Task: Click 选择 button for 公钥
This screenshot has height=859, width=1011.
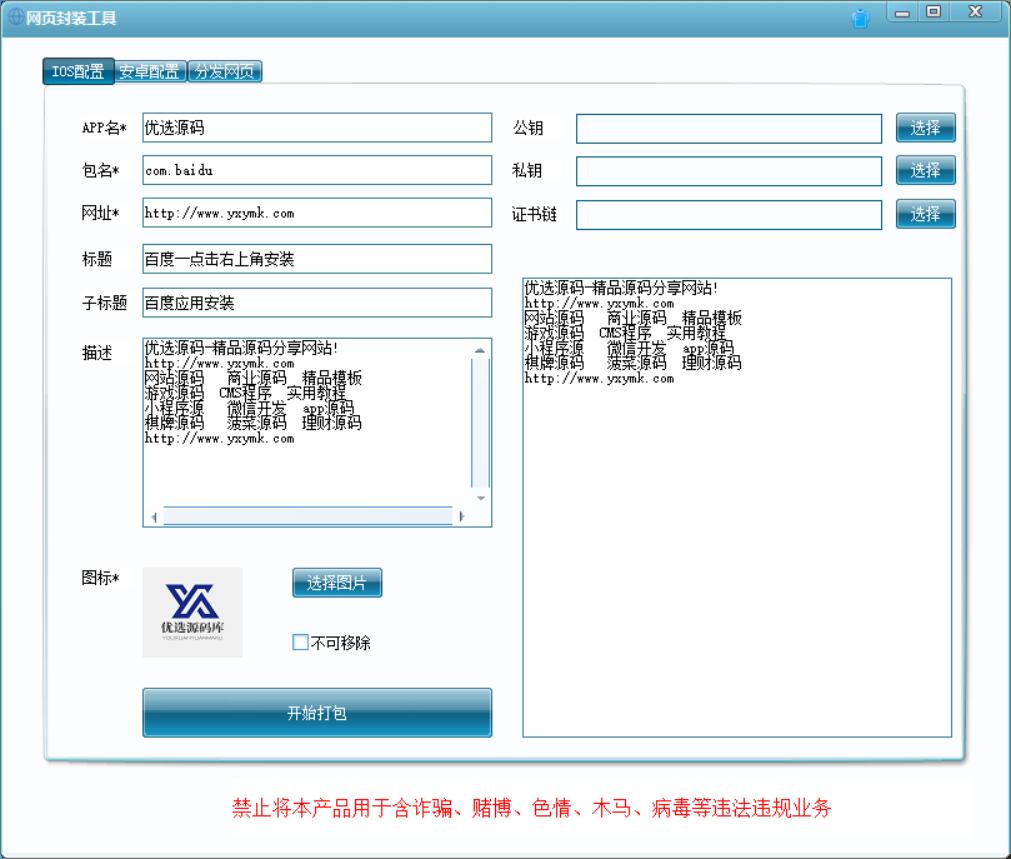Action: click(x=925, y=128)
